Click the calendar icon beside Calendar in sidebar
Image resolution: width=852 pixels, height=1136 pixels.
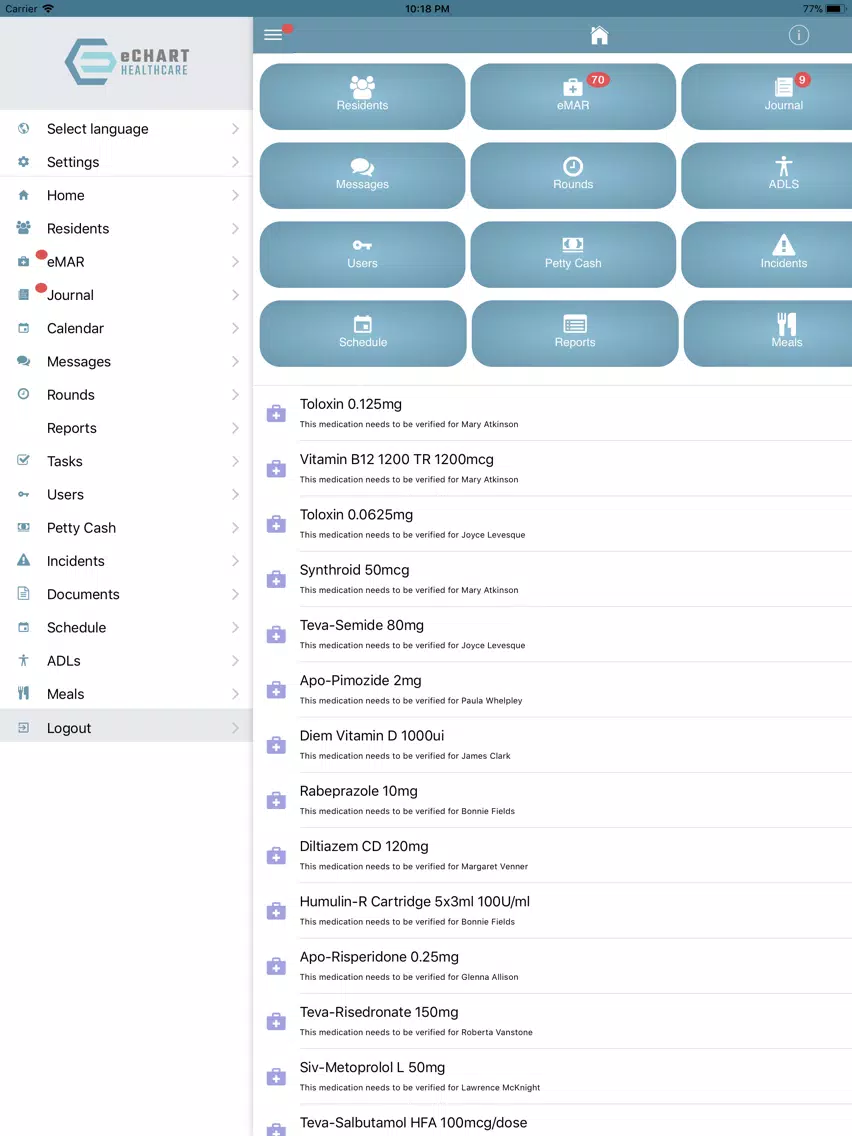click(23, 327)
